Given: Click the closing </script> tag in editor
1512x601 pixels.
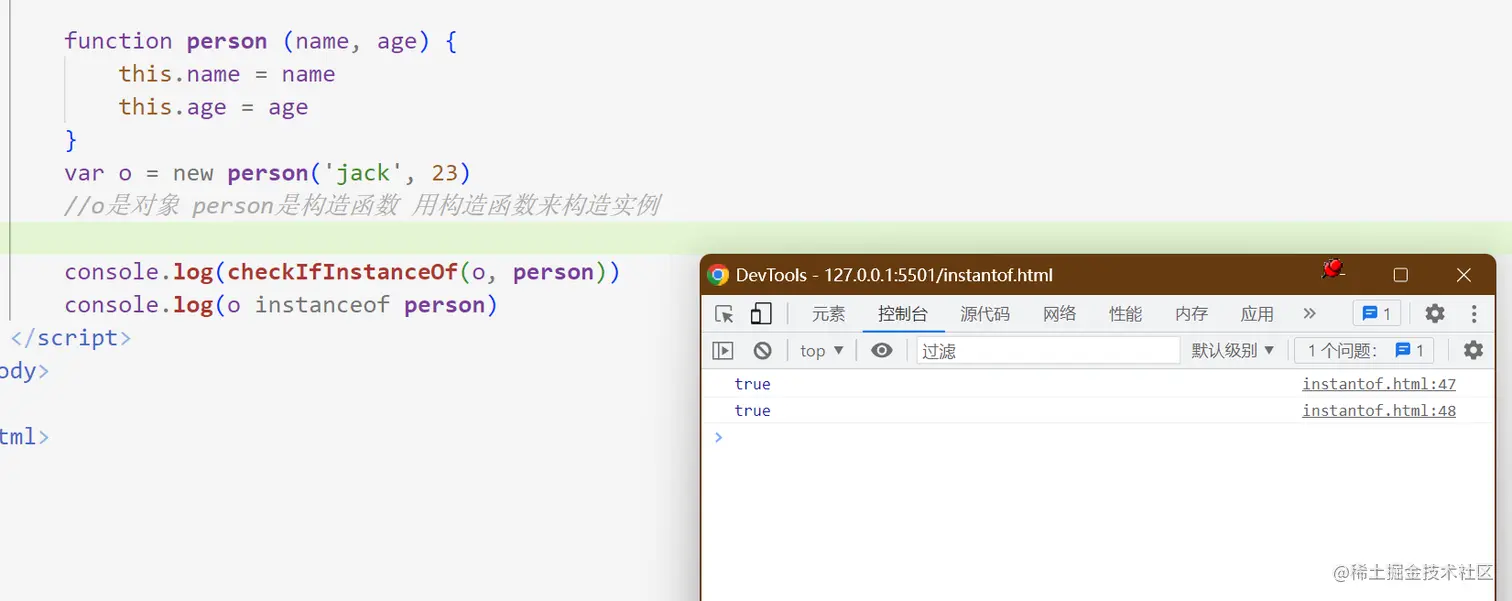Looking at the screenshot, I should coord(71,338).
